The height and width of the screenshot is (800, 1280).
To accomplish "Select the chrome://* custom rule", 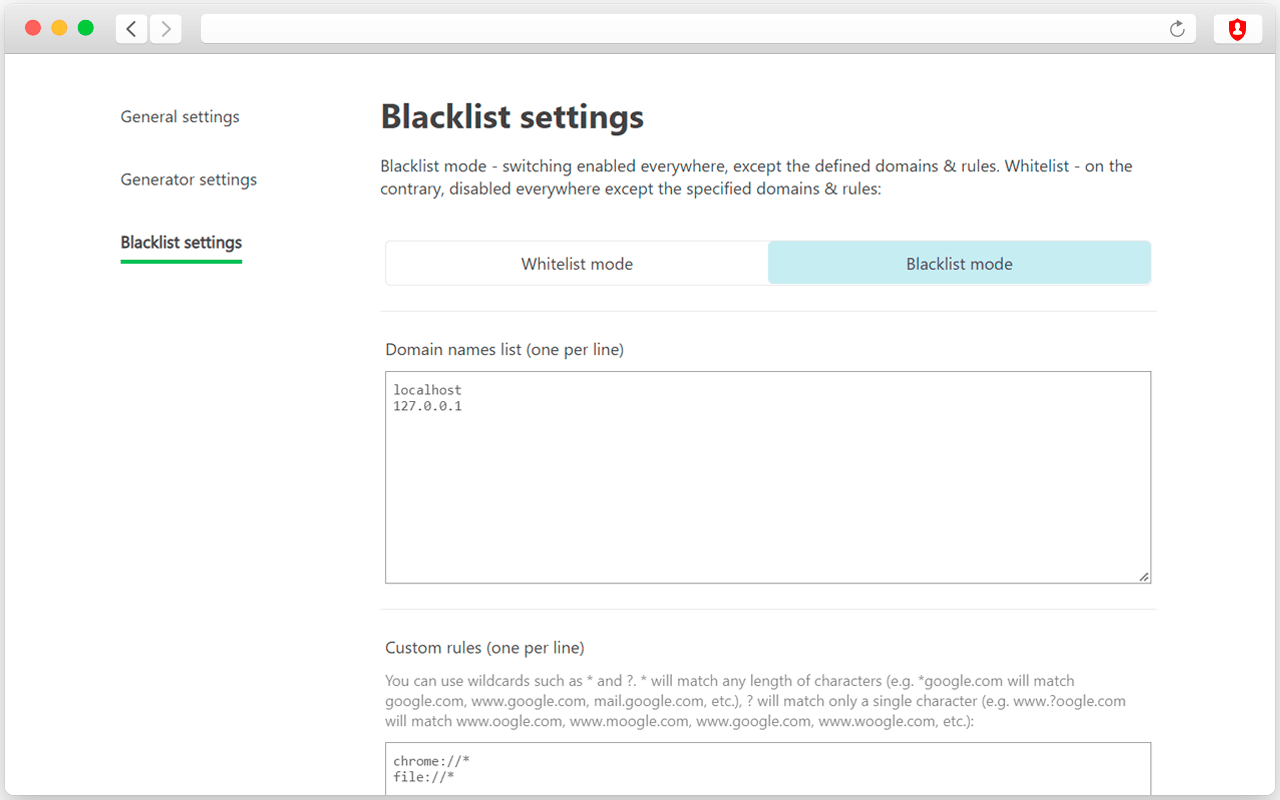I will tap(432, 760).
